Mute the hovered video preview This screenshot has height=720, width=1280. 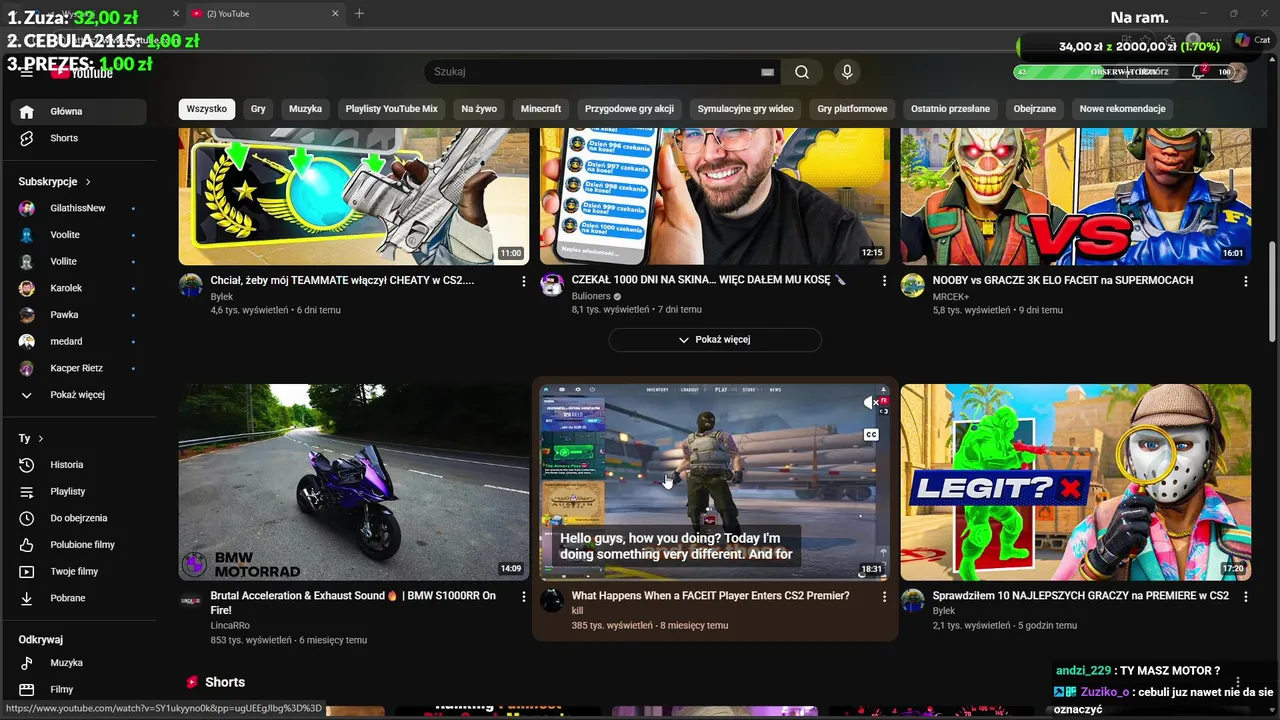[871, 402]
